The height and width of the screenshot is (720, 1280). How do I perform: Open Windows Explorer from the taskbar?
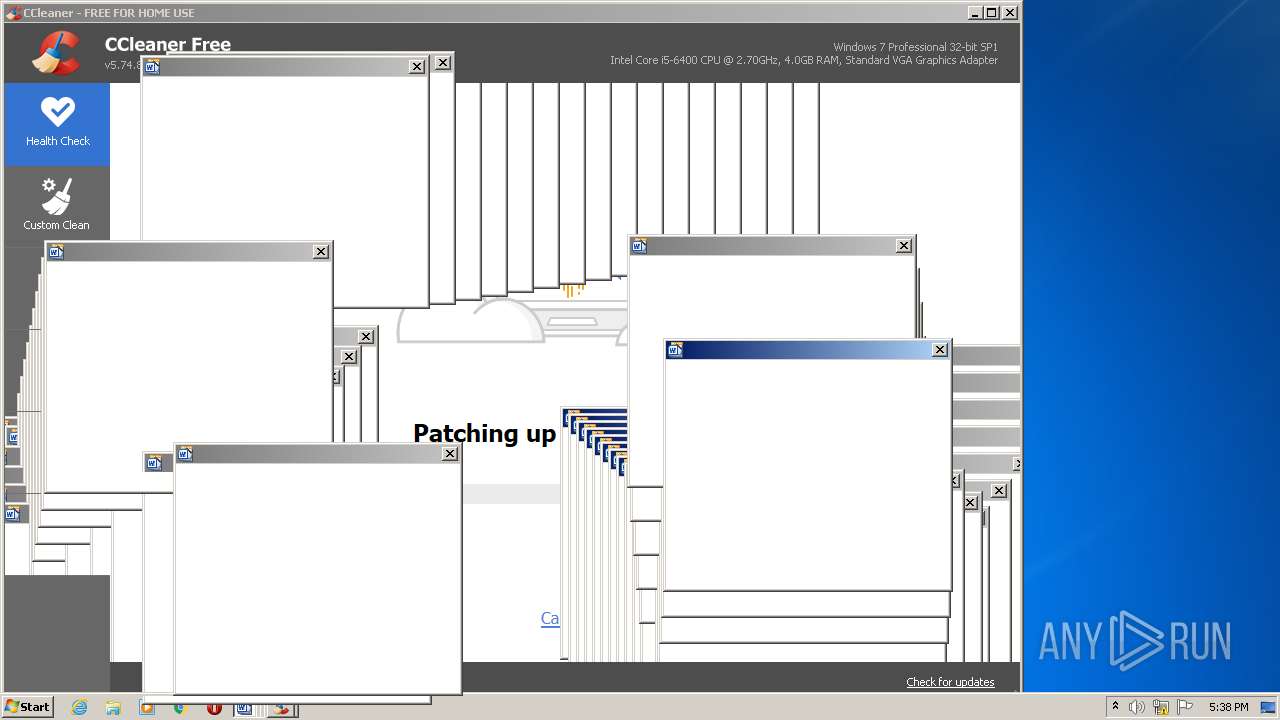[x=113, y=707]
